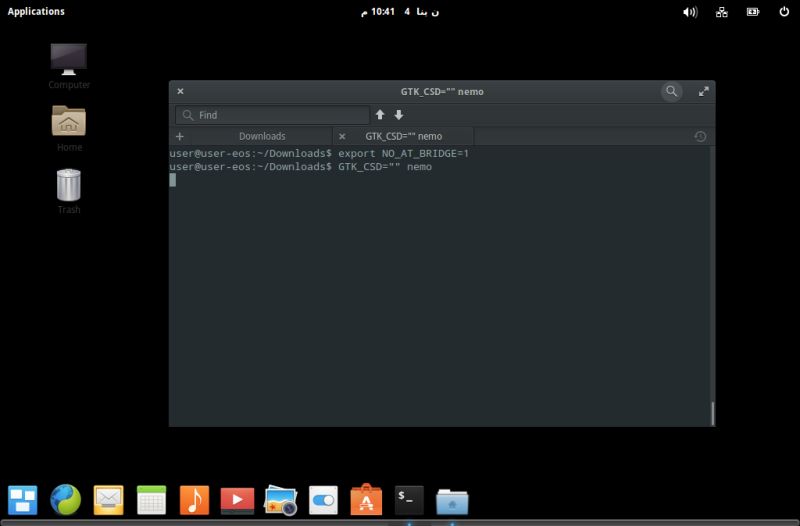Image resolution: width=800 pixels, height=526 pixels.
Task: Launch the Videos app from dock
Action: 237,500
